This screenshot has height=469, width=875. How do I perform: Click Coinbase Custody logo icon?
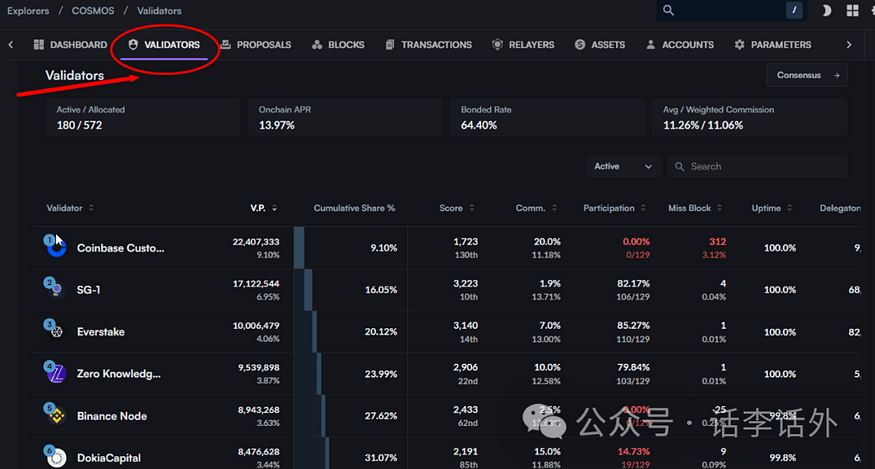tap(56, 247)
